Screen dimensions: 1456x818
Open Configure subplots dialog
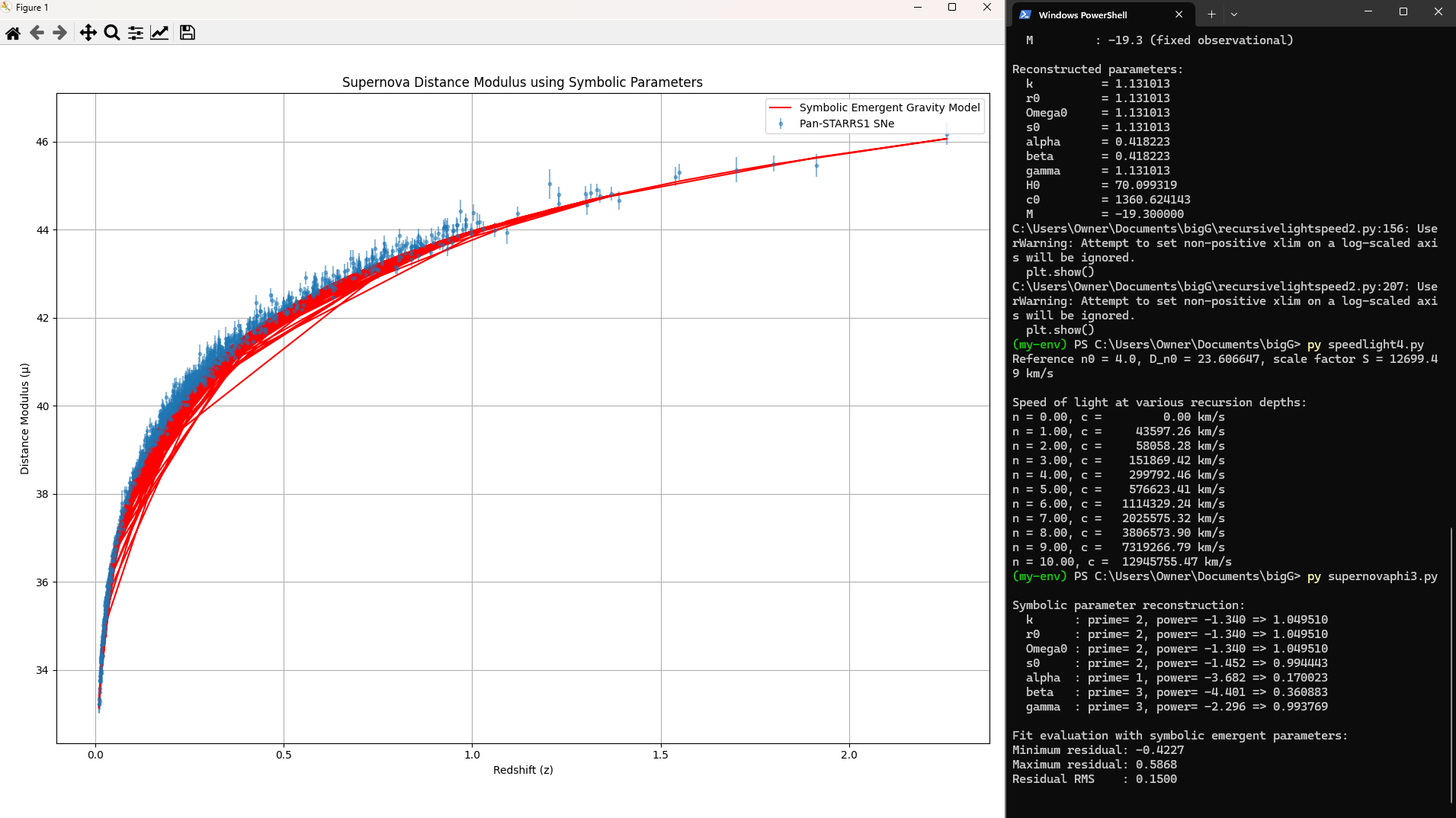(136, 33)
